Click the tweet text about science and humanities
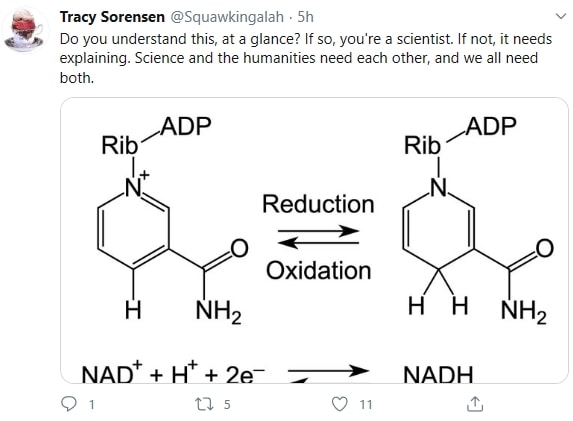This screenshot has height=421, width=573. (306, 58)
